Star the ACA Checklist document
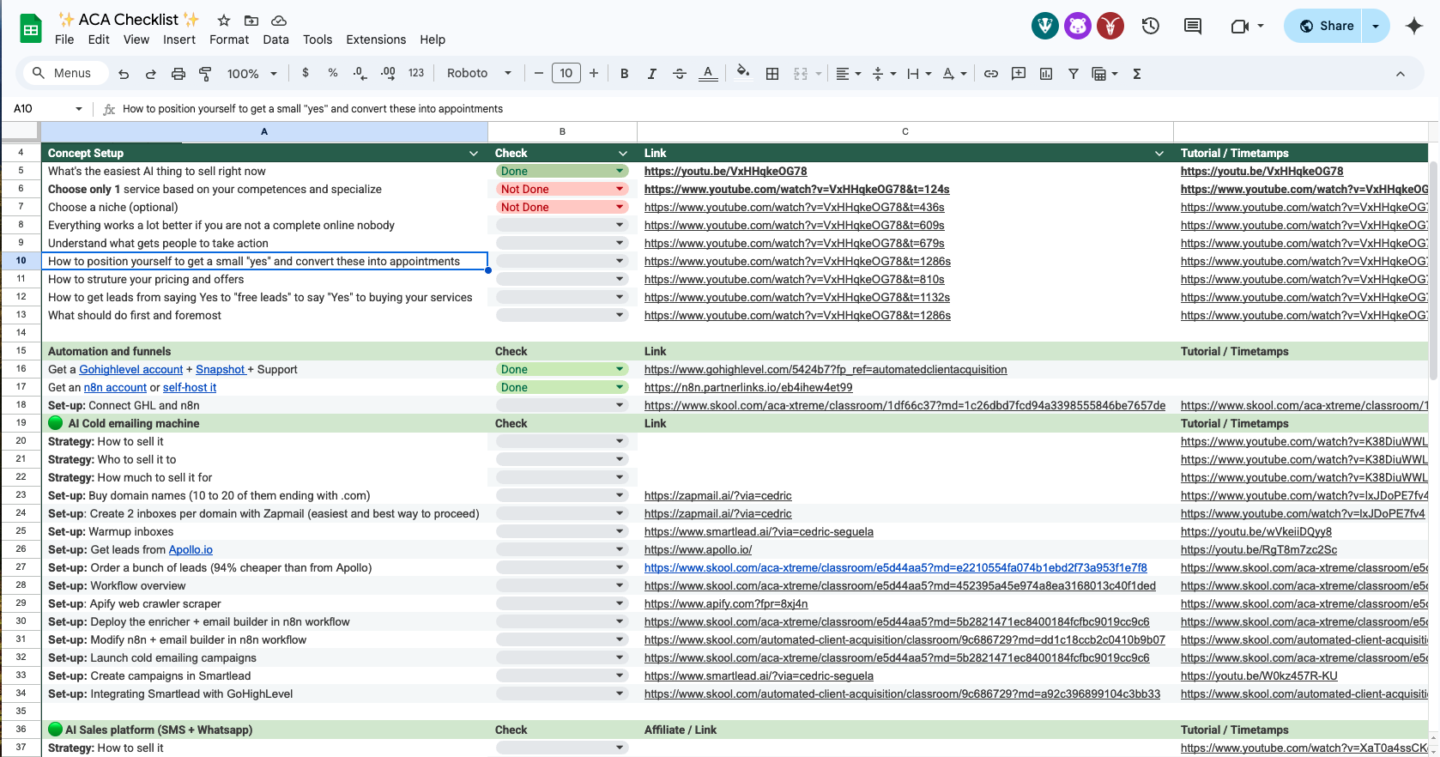Image resolution: width=1440 pixels, height=757 pixels. coord(224,20)
